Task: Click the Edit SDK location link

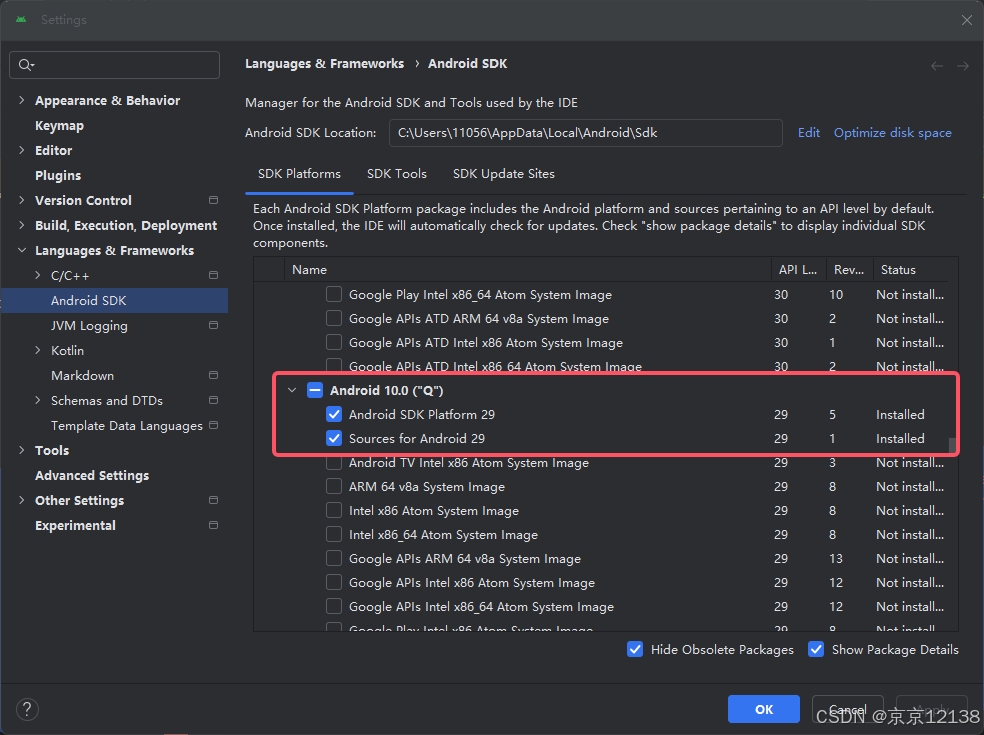Action: [x=809, y=132]
